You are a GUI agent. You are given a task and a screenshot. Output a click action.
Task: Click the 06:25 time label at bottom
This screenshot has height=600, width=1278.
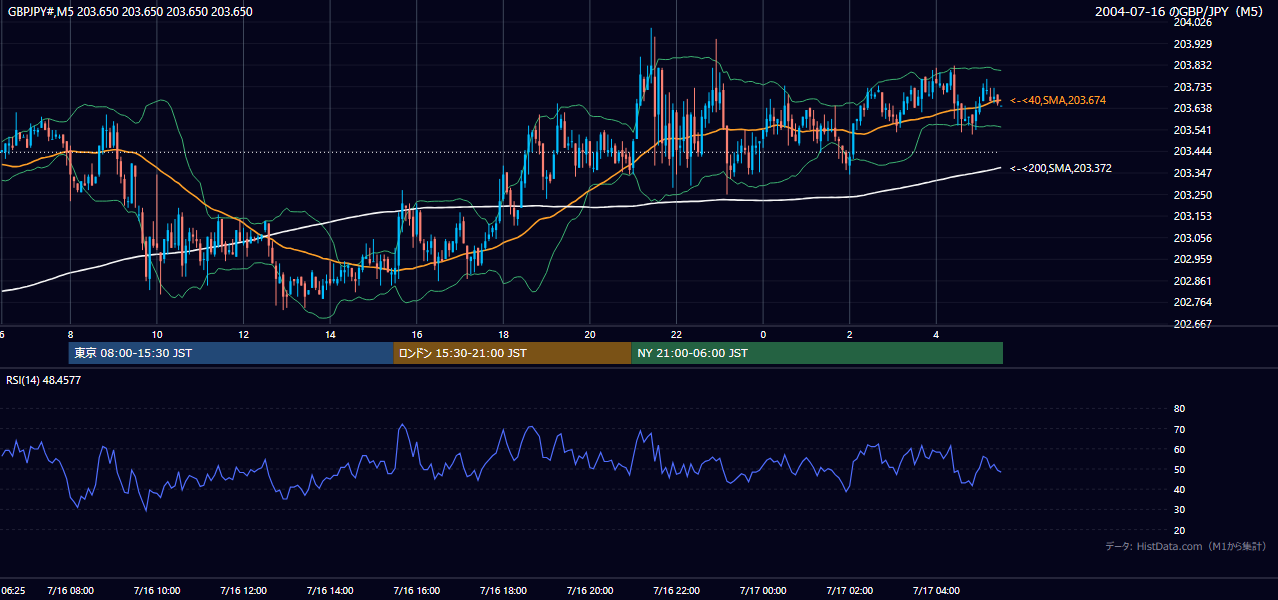tap(13, 591)
